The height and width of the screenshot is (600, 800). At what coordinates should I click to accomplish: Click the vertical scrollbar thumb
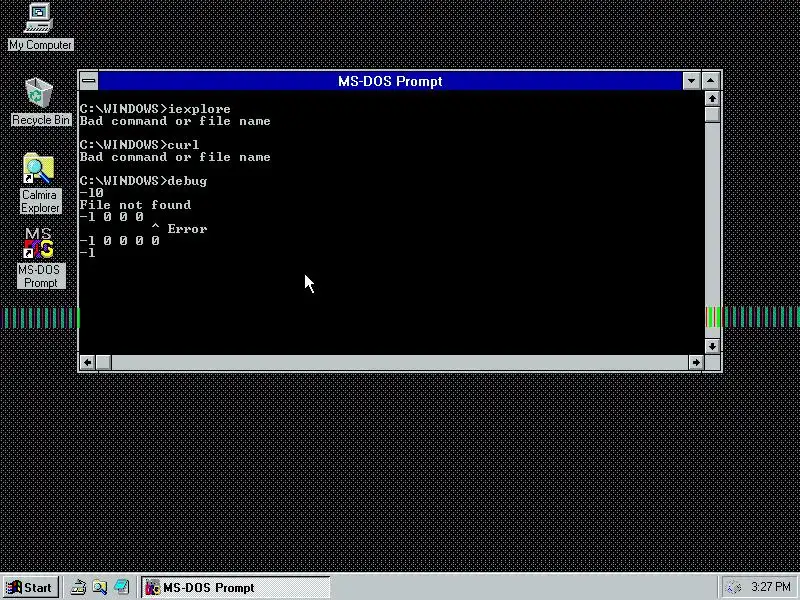tap(712, 114)
